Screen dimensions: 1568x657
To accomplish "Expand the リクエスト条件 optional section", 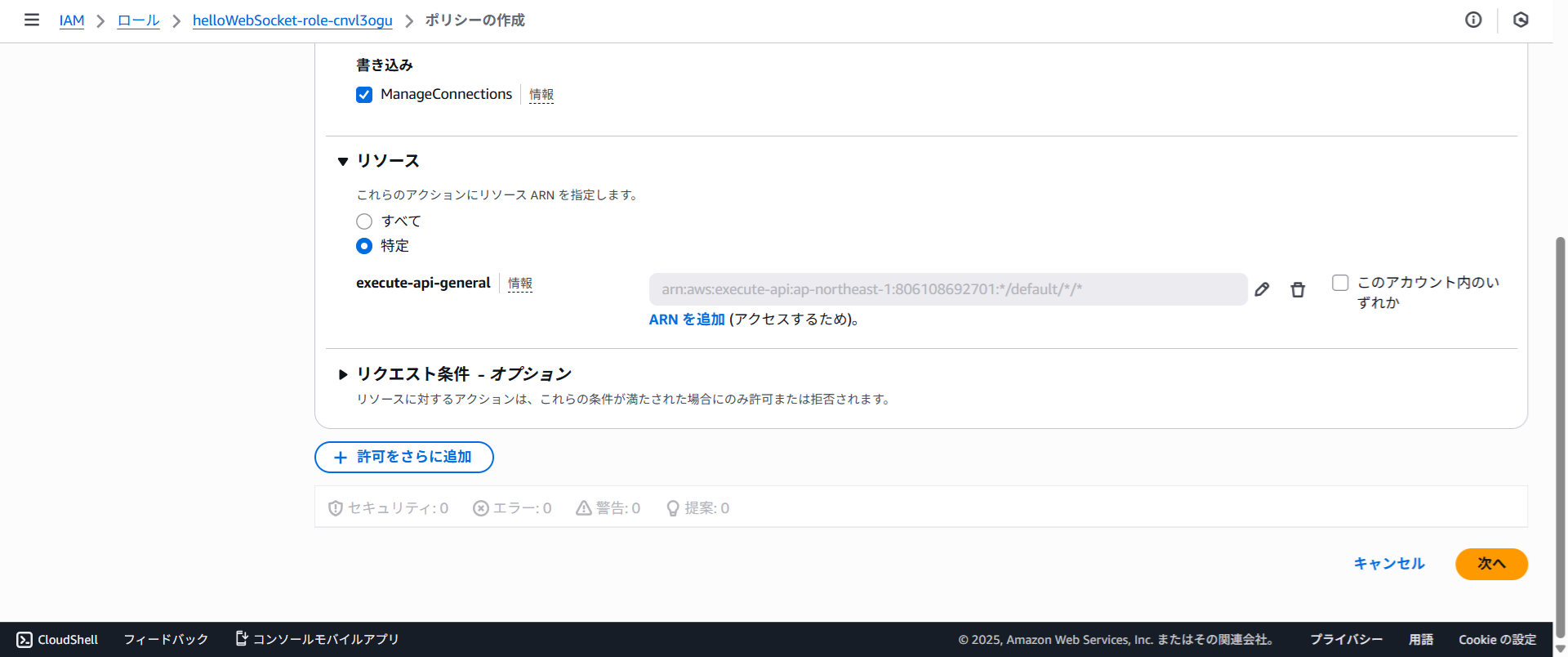I will pos(343,374).
